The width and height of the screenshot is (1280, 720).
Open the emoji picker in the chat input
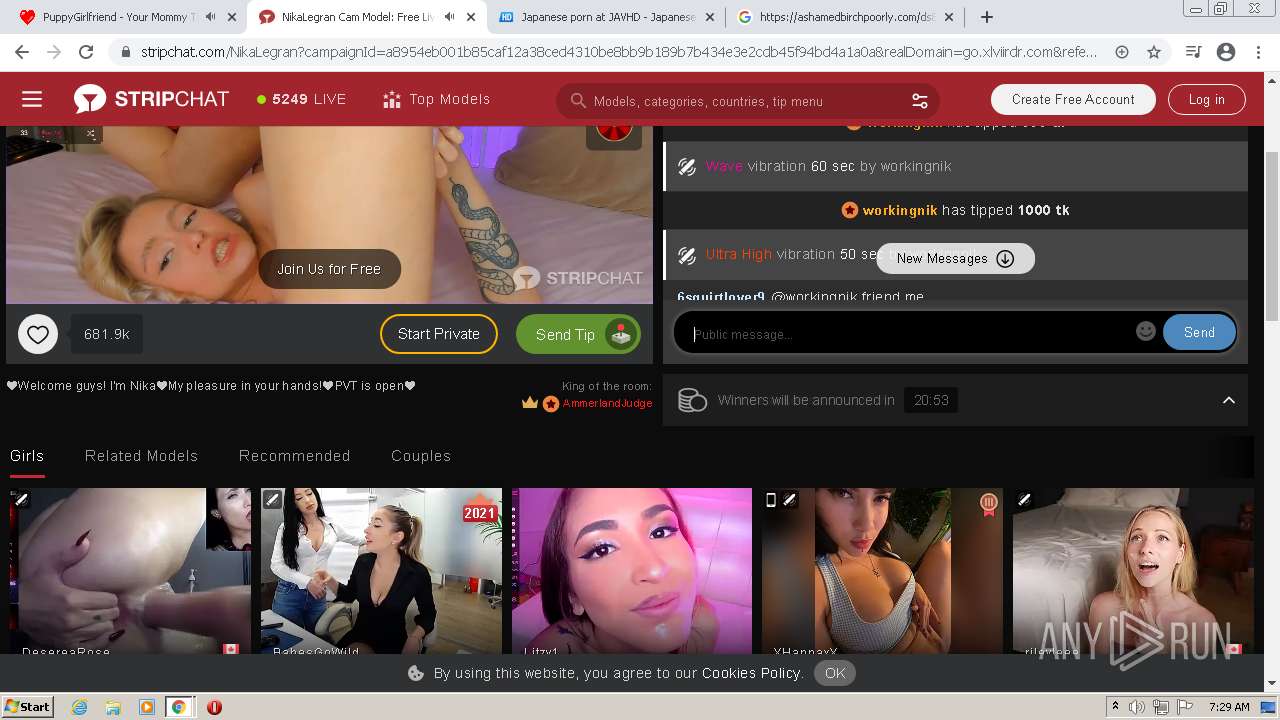coord(1146,331)
